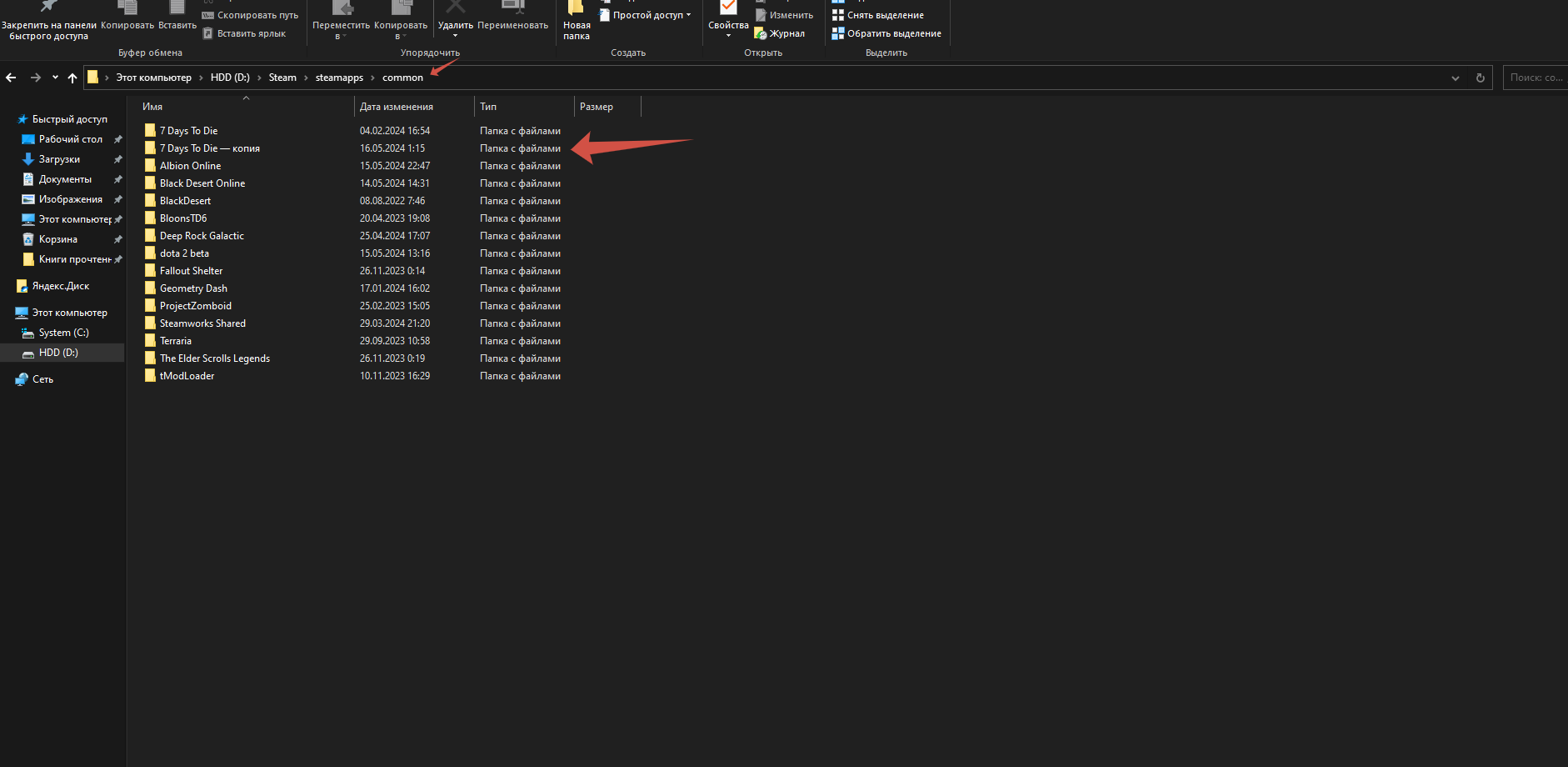The image size is (1568, 767).
Task: Click the Документы icon in sidebar
Action: 28,179
